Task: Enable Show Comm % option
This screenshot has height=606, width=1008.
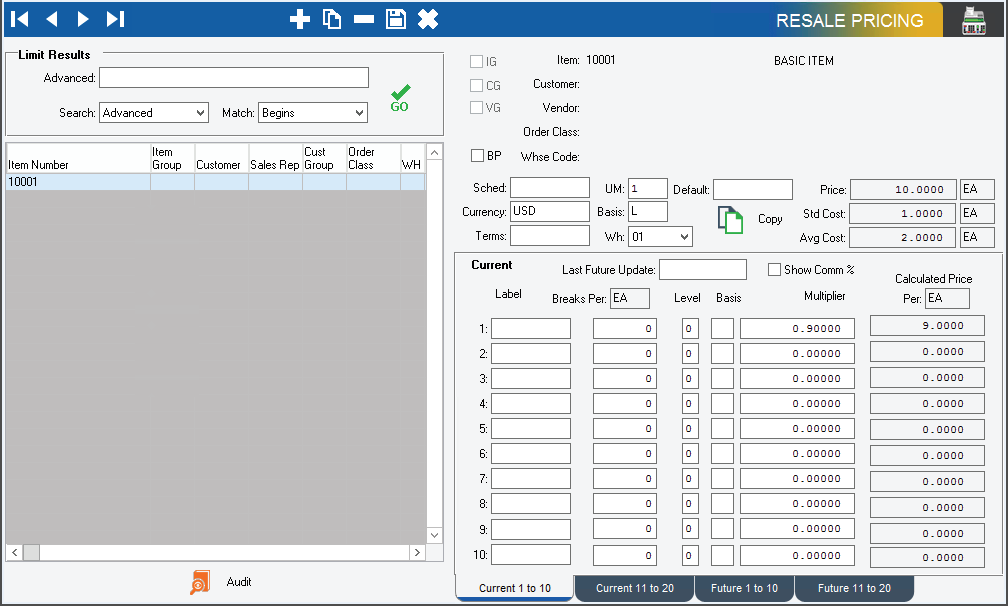Action: (775, 269)
